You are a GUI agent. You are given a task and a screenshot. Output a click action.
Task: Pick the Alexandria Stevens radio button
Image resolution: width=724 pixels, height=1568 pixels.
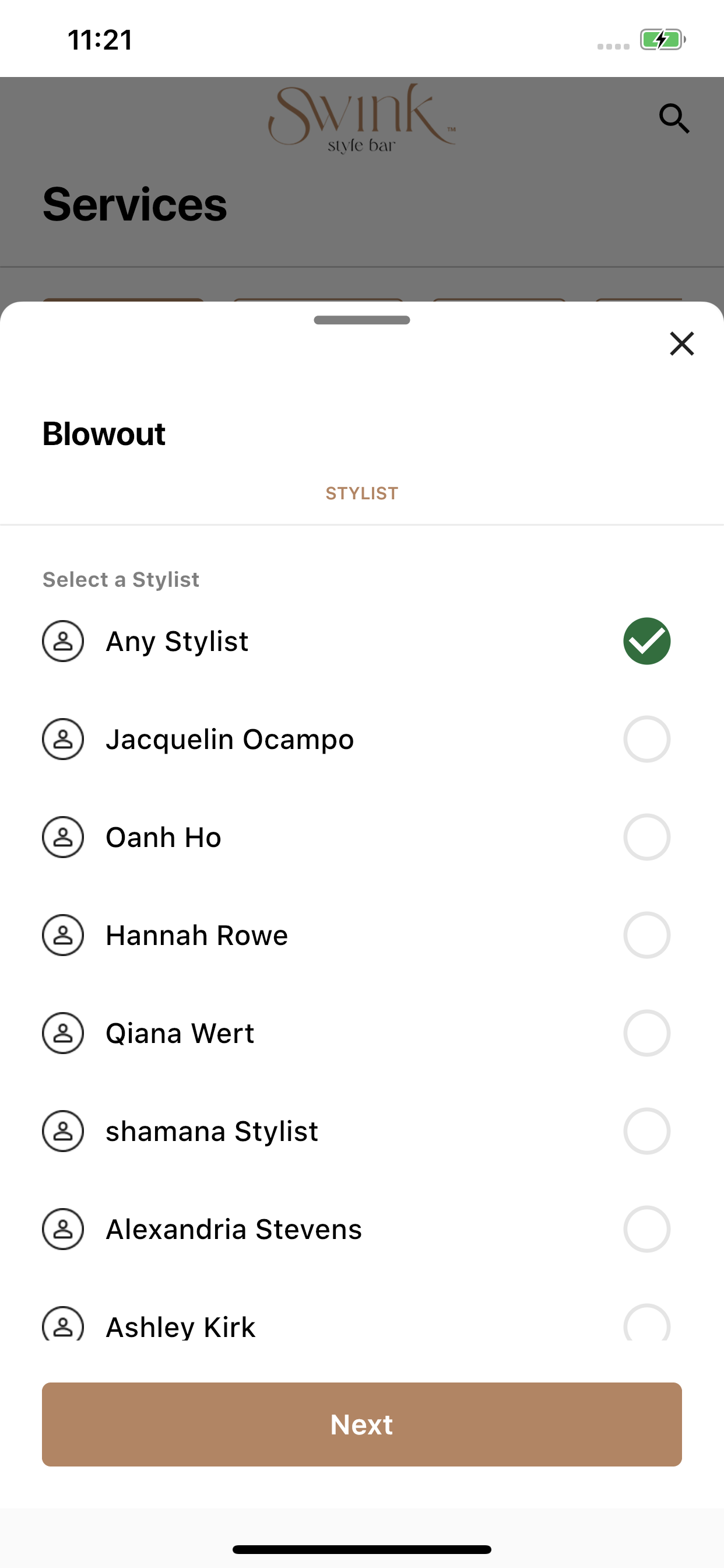point(646,1229)
